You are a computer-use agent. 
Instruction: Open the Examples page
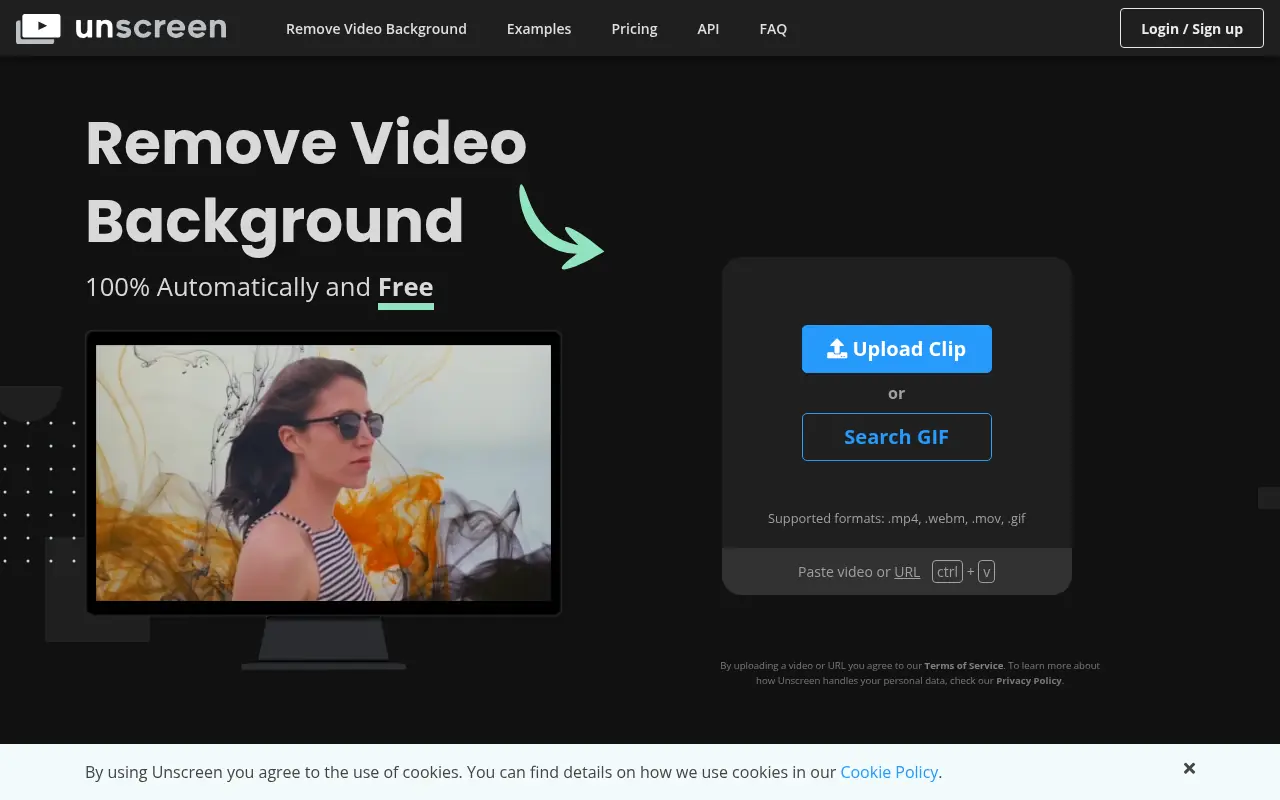click(539, 28)
